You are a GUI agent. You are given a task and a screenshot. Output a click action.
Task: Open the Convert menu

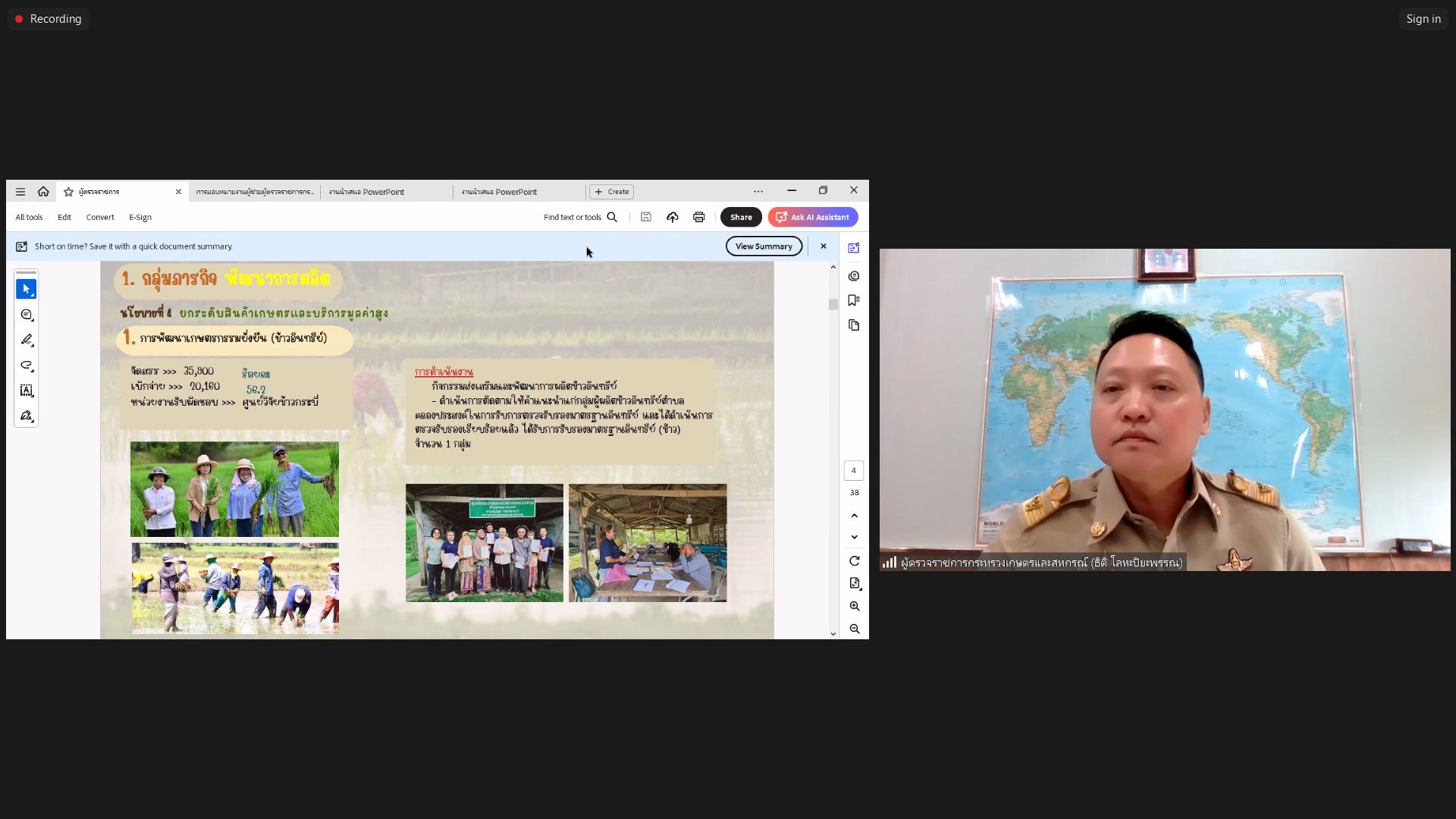(x=99, y=217)
